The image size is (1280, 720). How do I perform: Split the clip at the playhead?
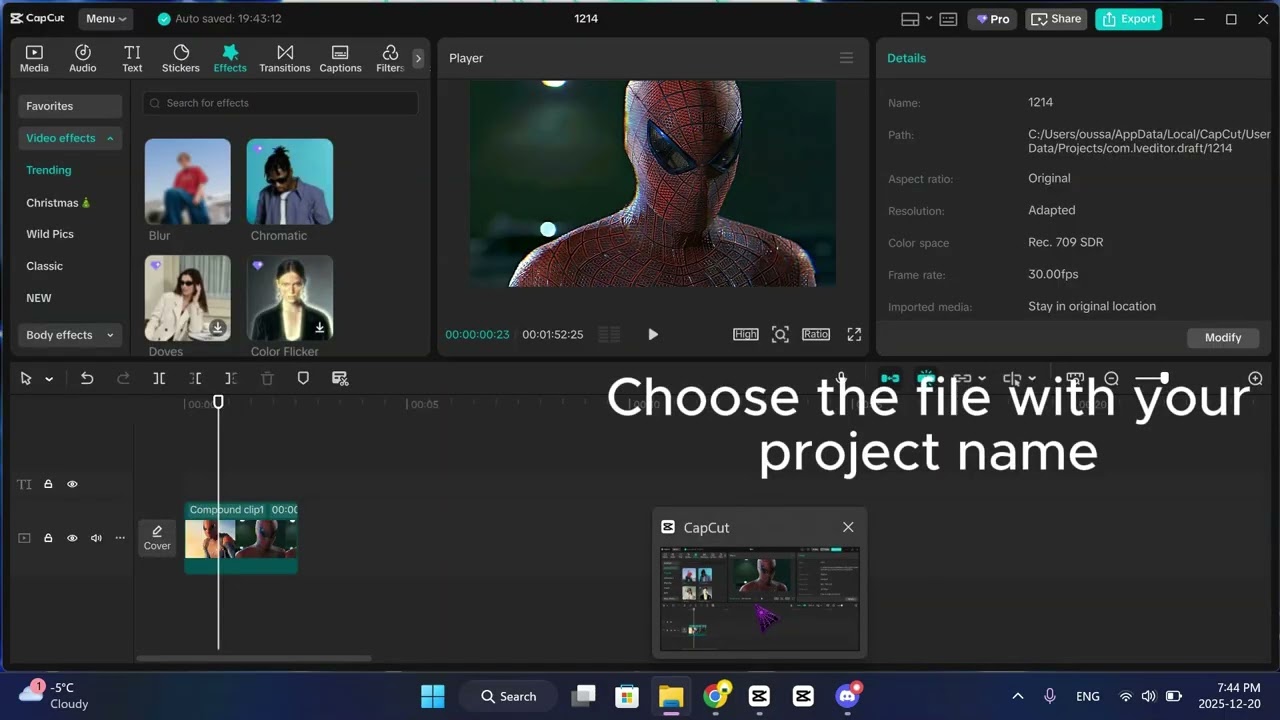(159, 379)
